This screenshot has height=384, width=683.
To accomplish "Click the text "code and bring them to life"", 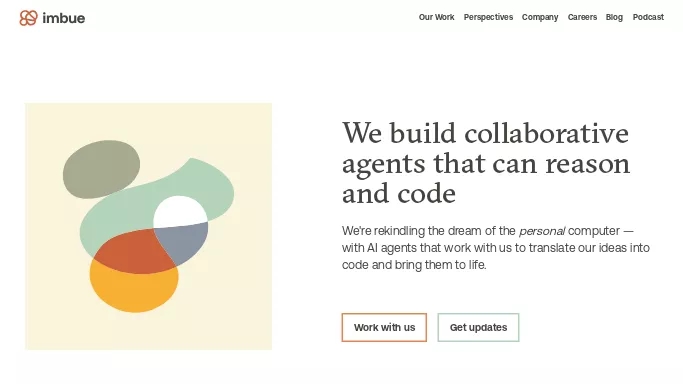I will click(x=413, y=265).
